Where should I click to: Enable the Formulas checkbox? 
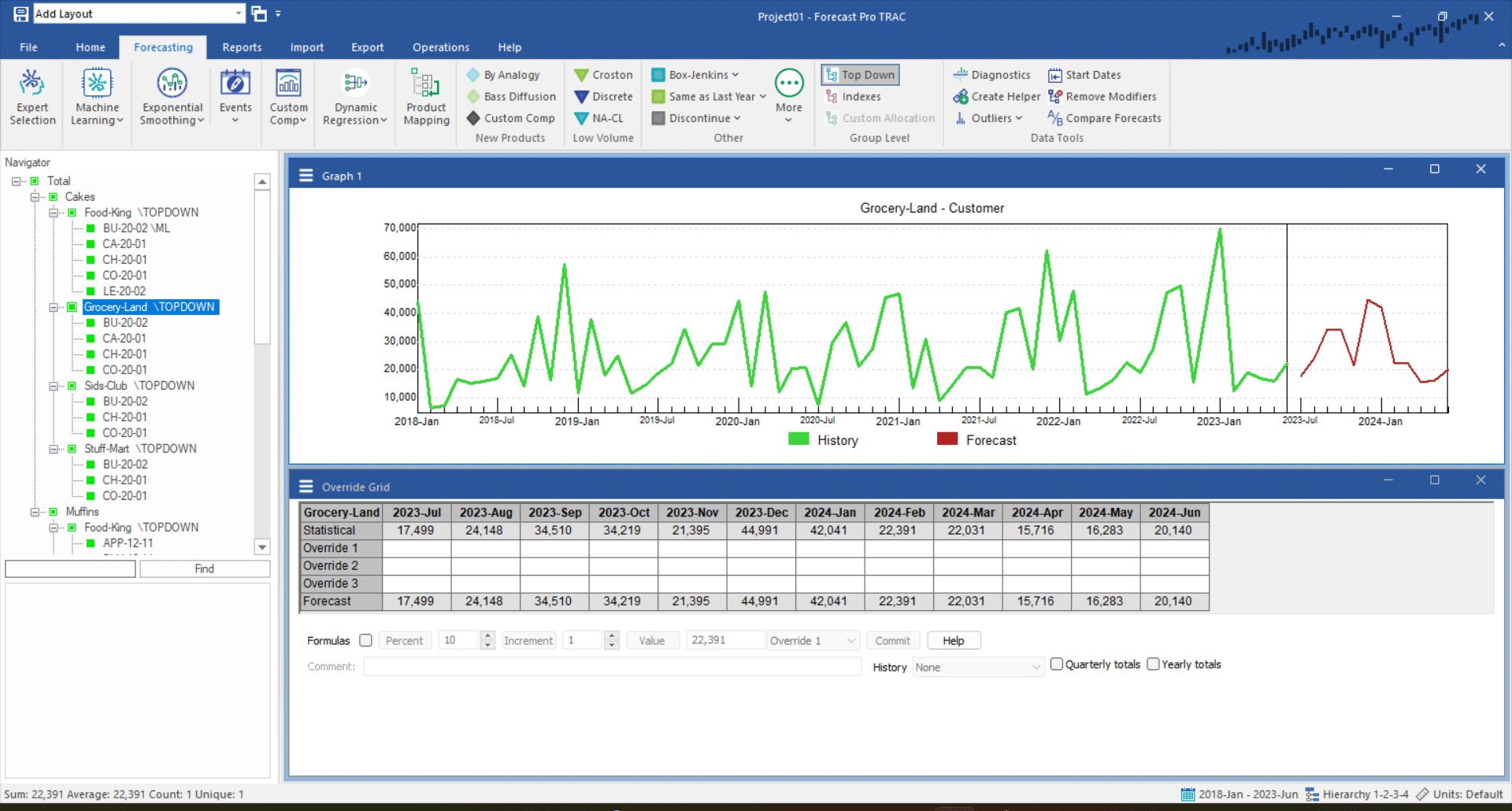(365, 640)
